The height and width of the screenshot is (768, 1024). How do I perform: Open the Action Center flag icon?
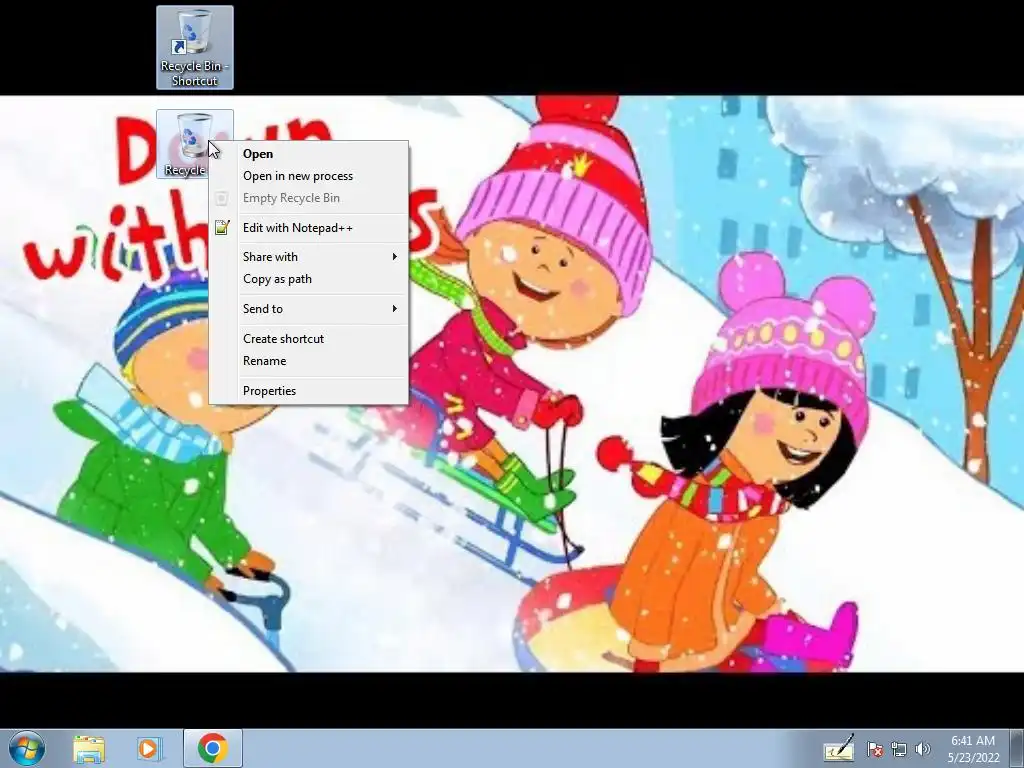[875, 749]
